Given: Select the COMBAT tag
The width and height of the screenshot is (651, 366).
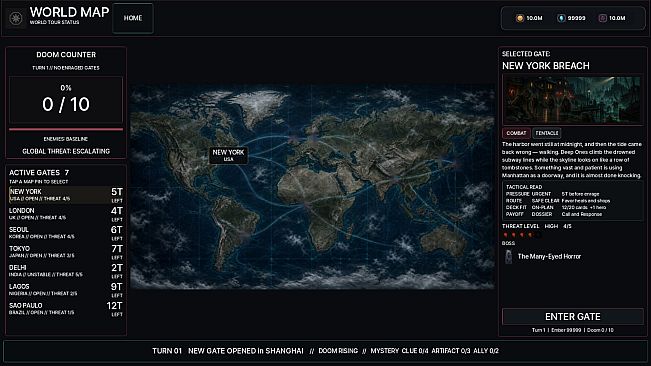Looking at the screenshot, I should click(516, 133).
